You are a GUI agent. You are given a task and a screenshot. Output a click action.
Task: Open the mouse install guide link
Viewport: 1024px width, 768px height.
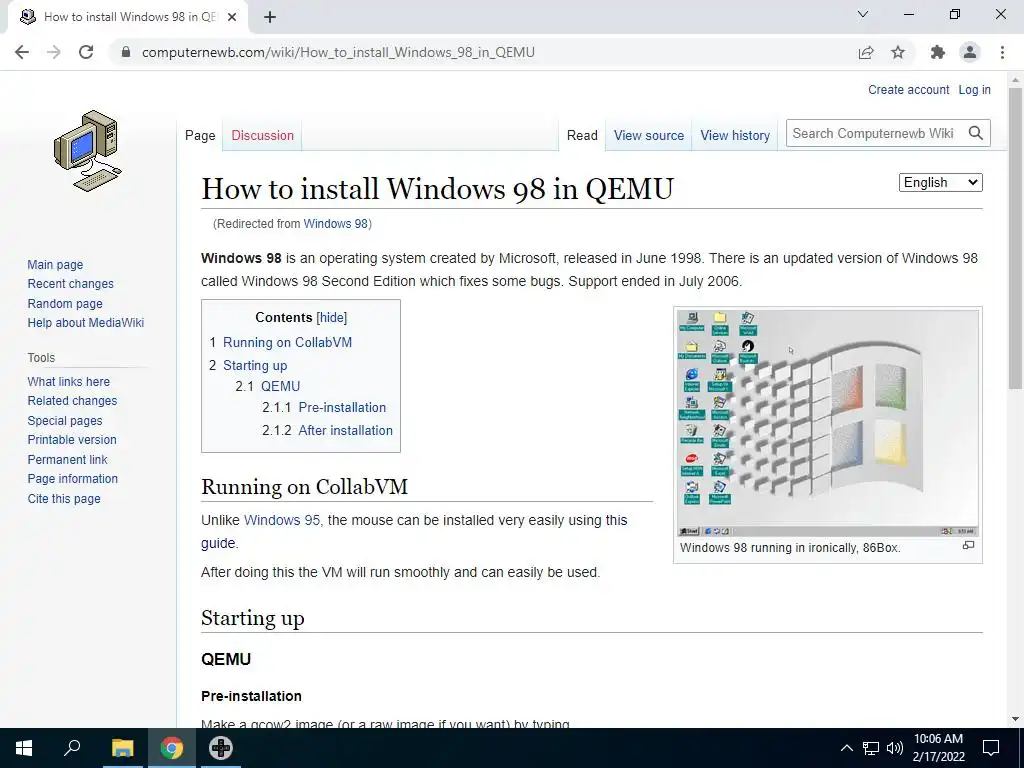217,543
